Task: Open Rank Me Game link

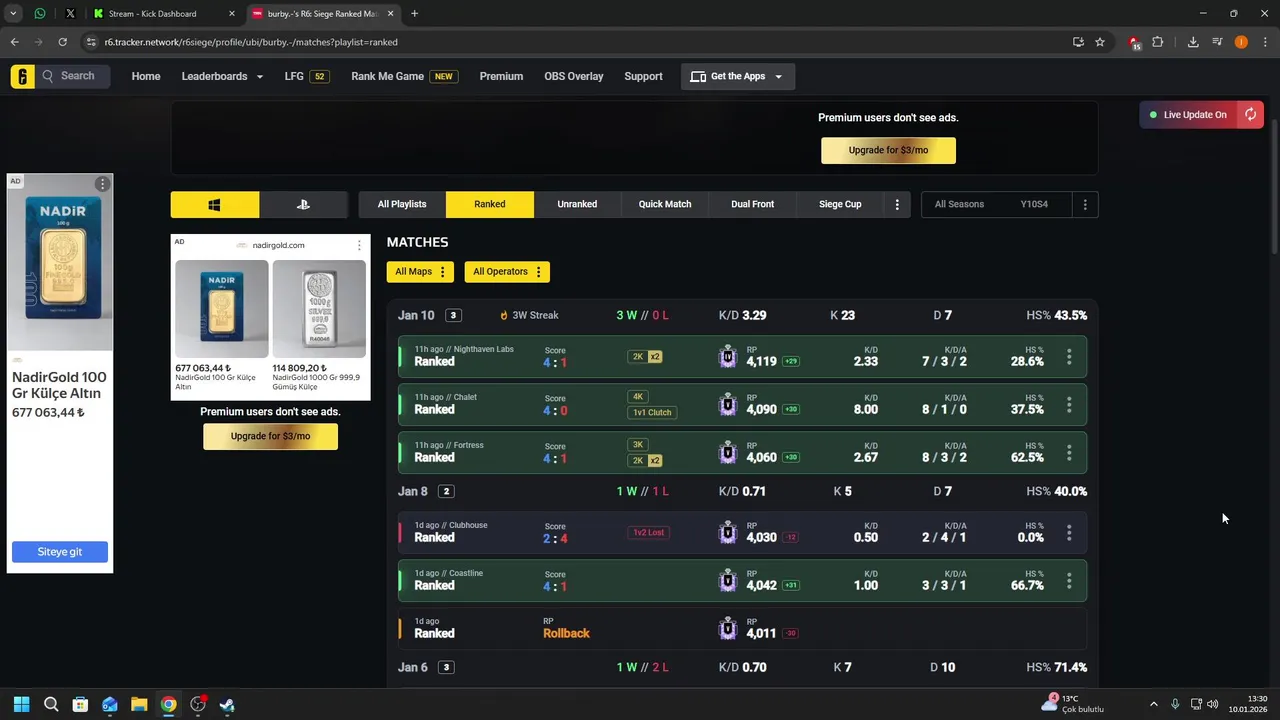Action: pos(404,76)
